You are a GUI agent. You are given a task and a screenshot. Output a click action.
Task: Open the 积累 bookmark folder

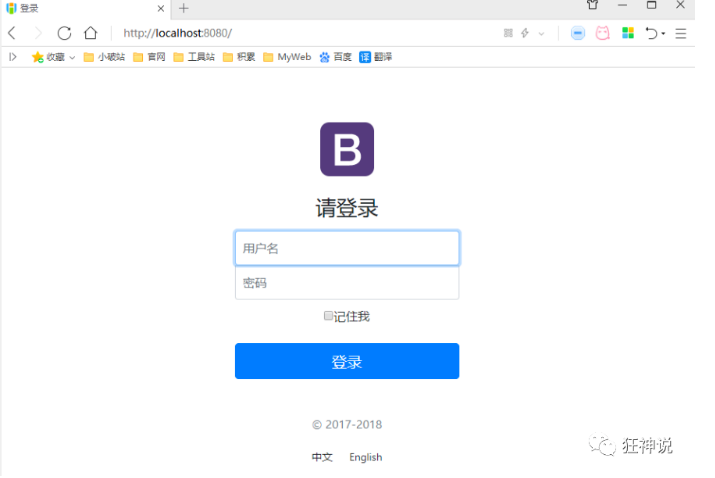pos(239,57)
